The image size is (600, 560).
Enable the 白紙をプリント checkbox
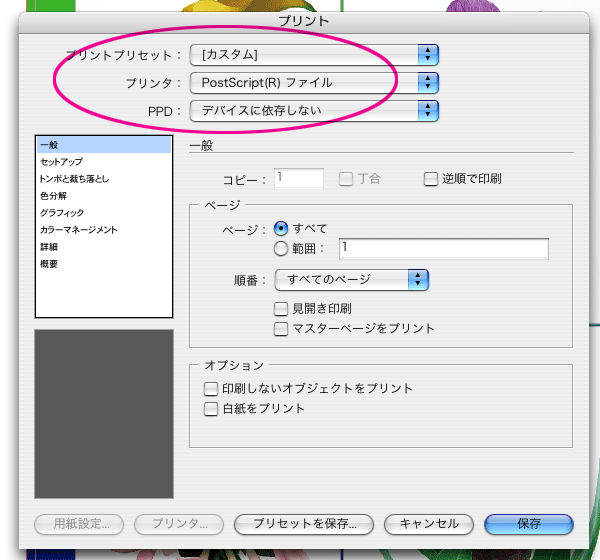click(211, 409)
